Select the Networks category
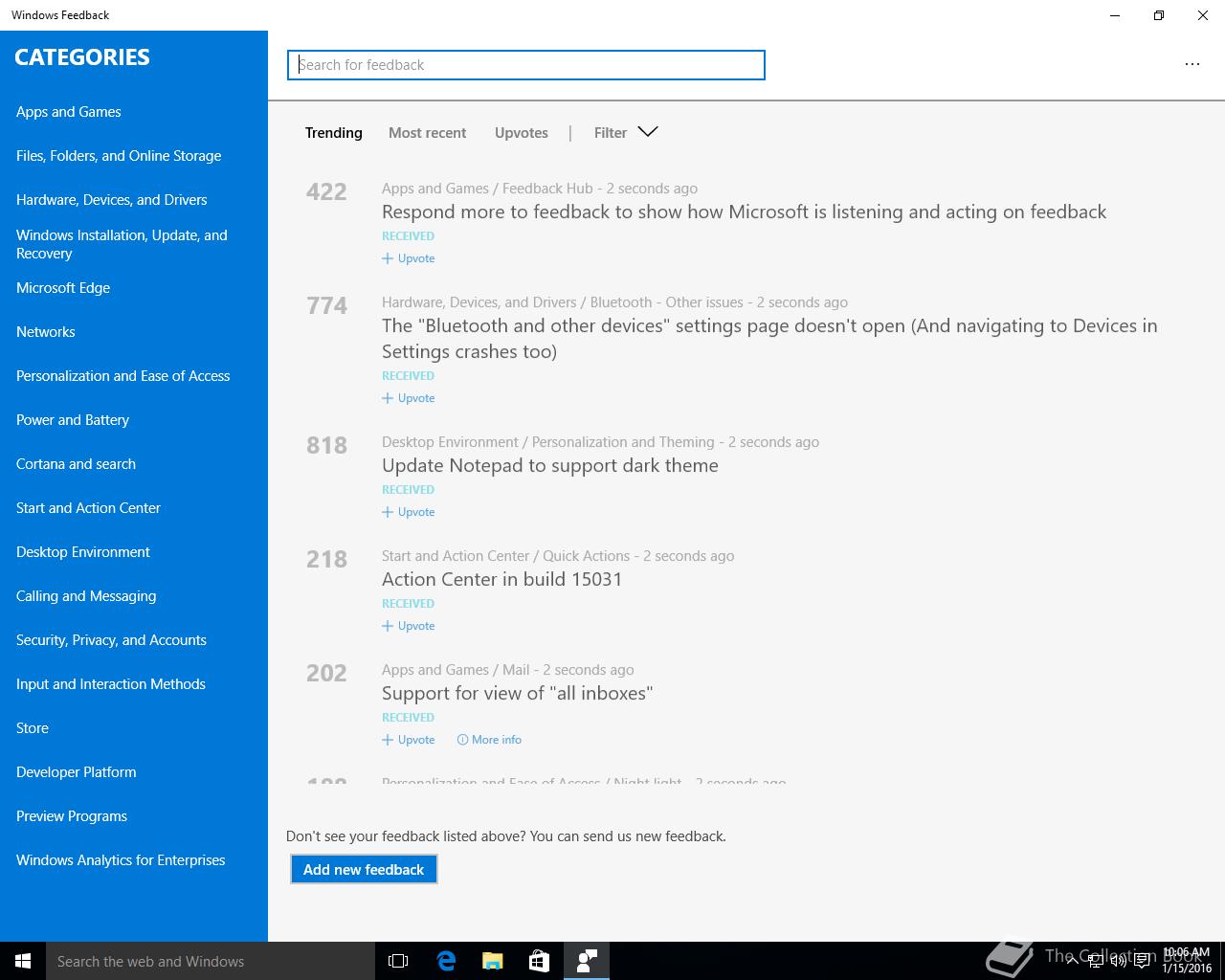The height and width of the screenshot is (980, 1225). (x=46, y=332)
